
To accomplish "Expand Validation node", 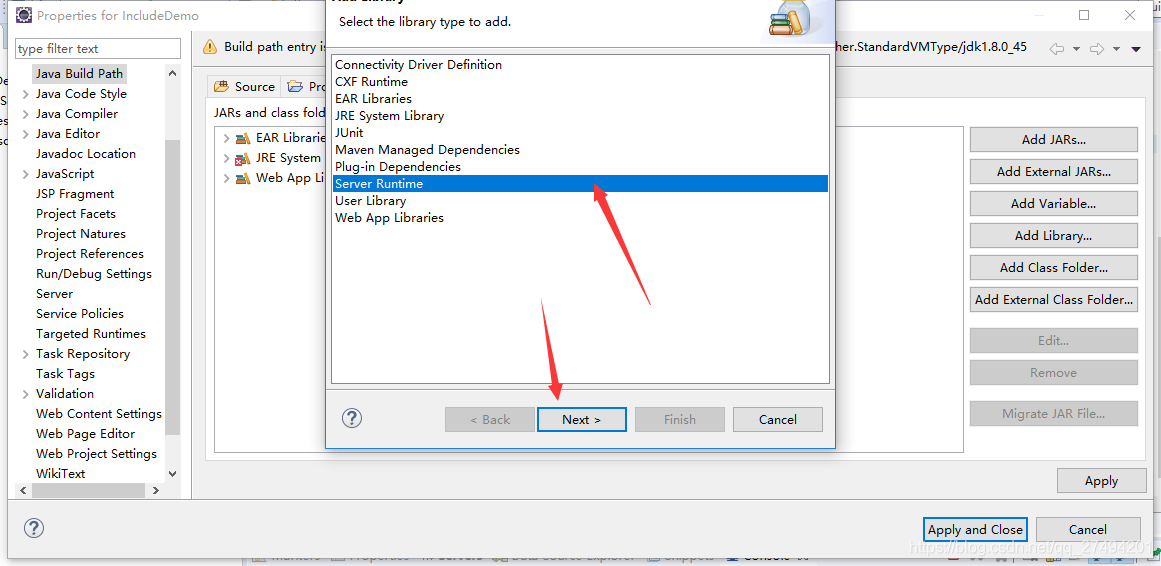I will 26,394.
